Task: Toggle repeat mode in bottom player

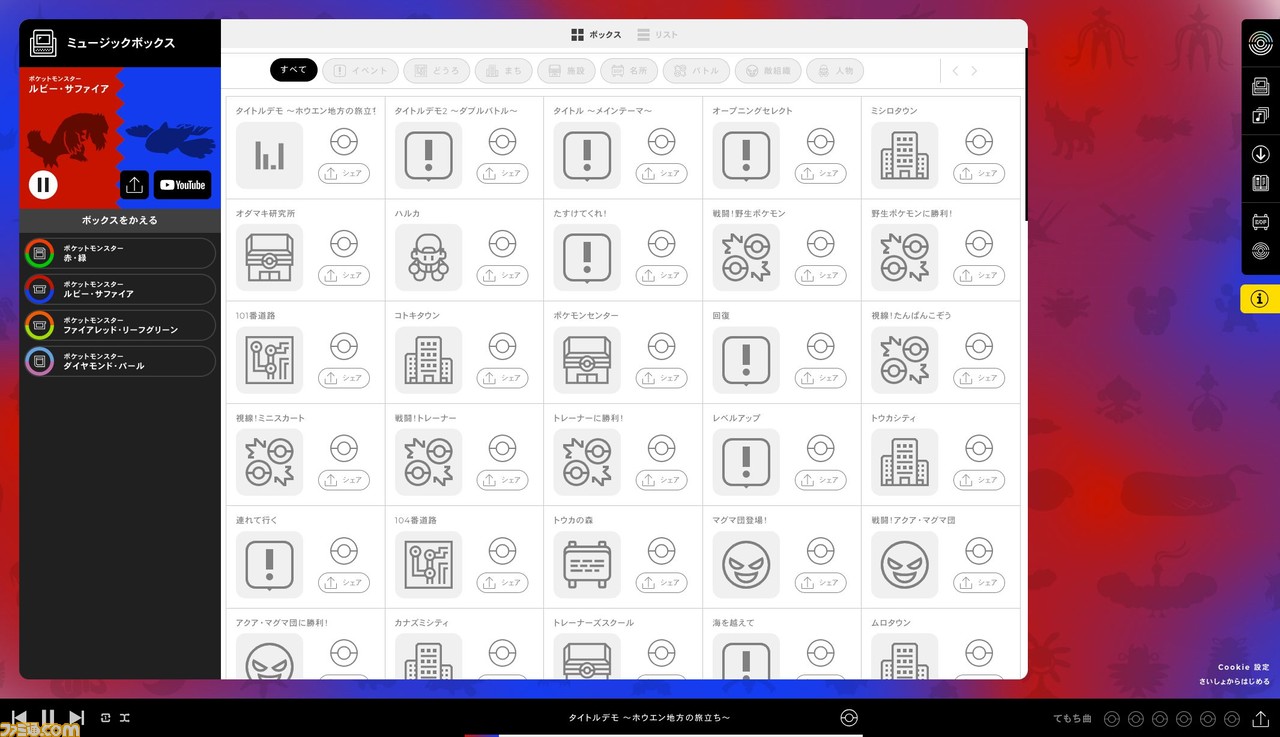Action: 105,718
